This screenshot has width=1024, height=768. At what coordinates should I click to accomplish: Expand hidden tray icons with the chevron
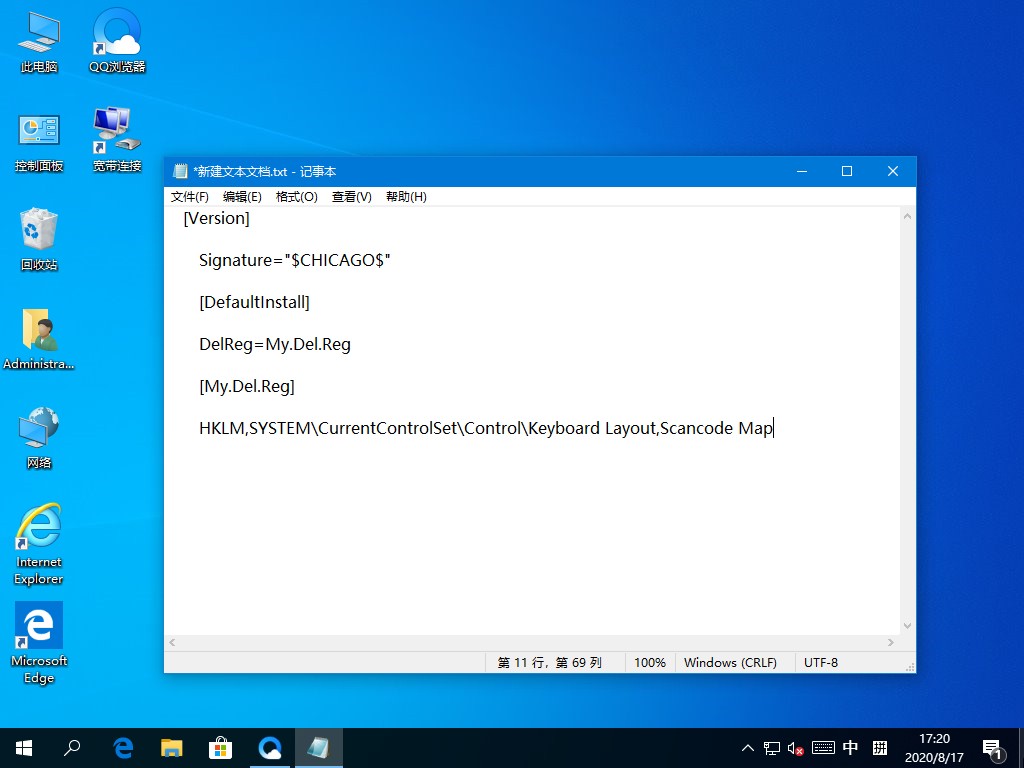(x=748, y=747)
